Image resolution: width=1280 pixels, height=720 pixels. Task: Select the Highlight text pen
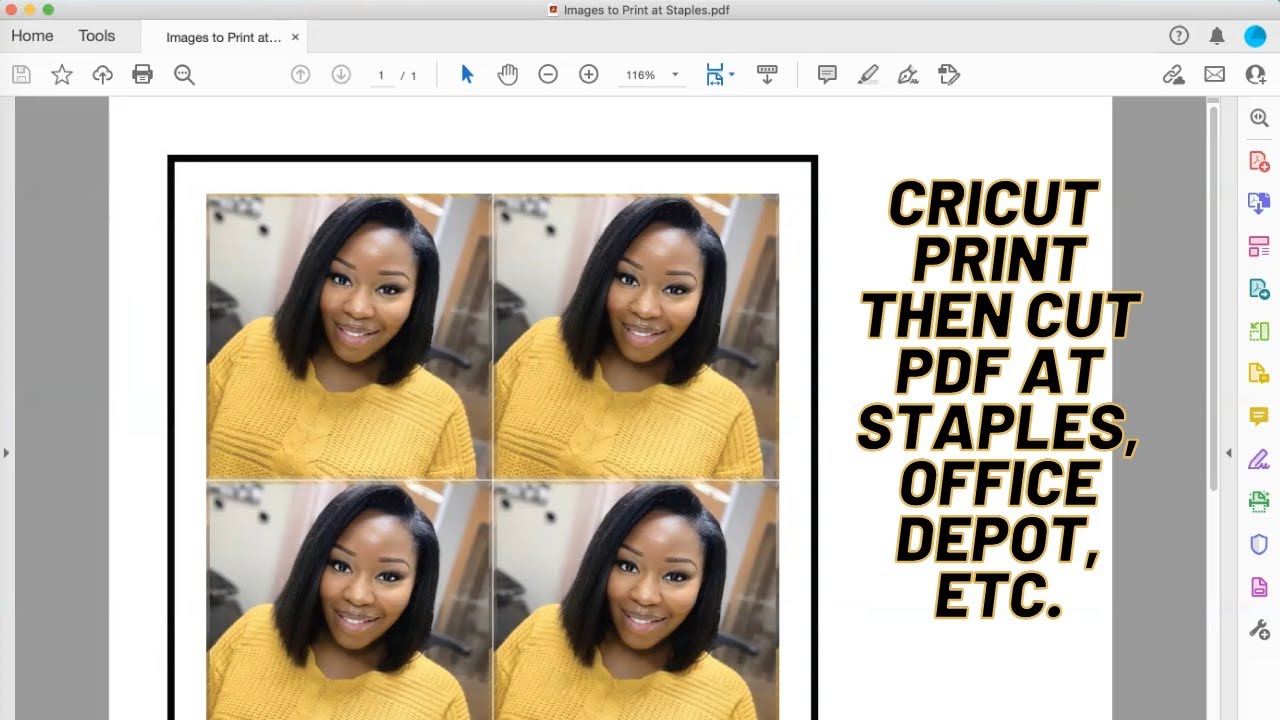(x=868, y=74)
